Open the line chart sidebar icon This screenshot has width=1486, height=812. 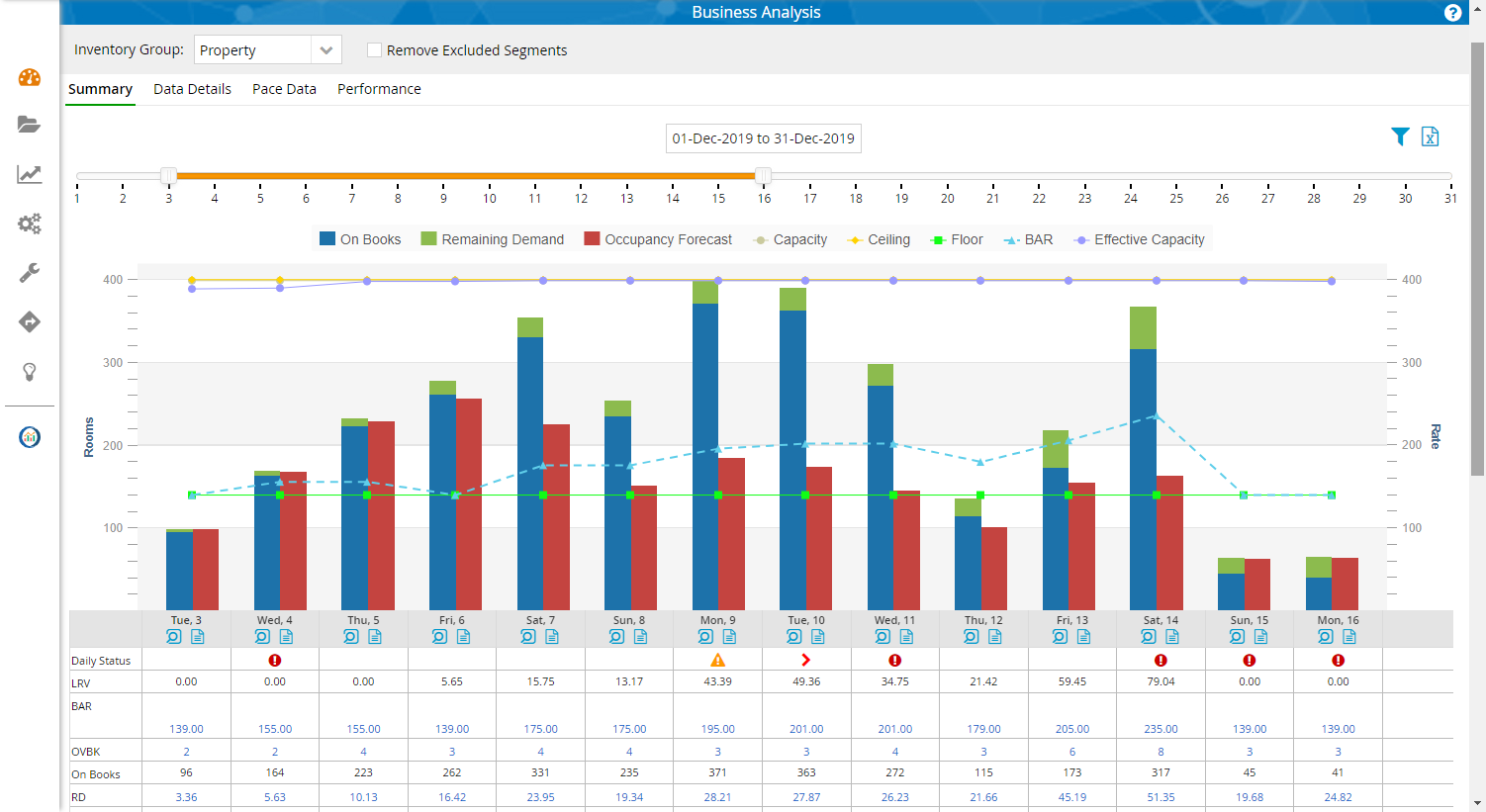click(30, 174)
